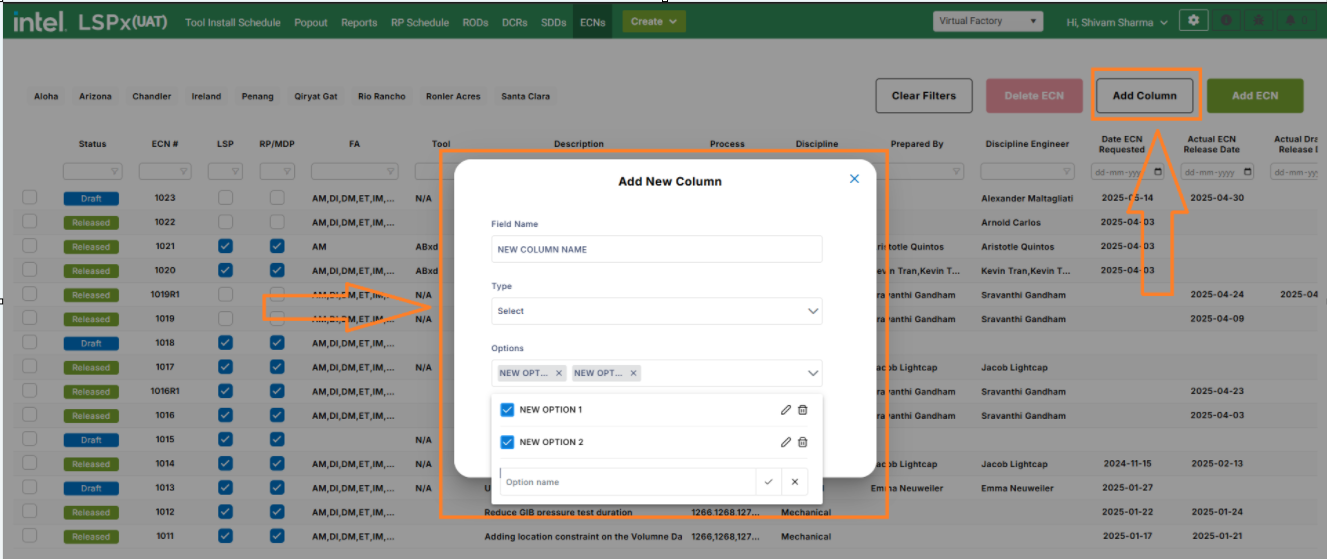Switch to the DCRs tab
Viewport: 1327px width, 559px height.
515,22
